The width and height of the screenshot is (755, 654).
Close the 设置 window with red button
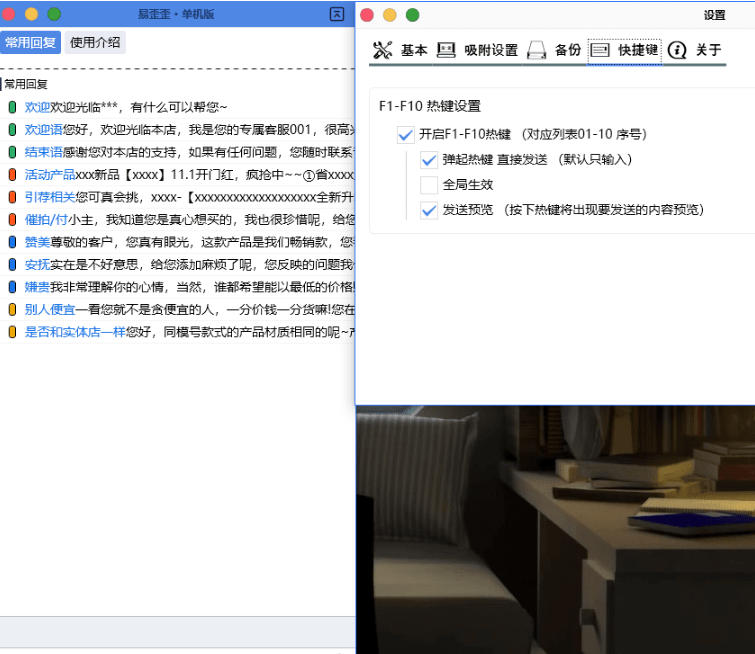coord(367,15)
